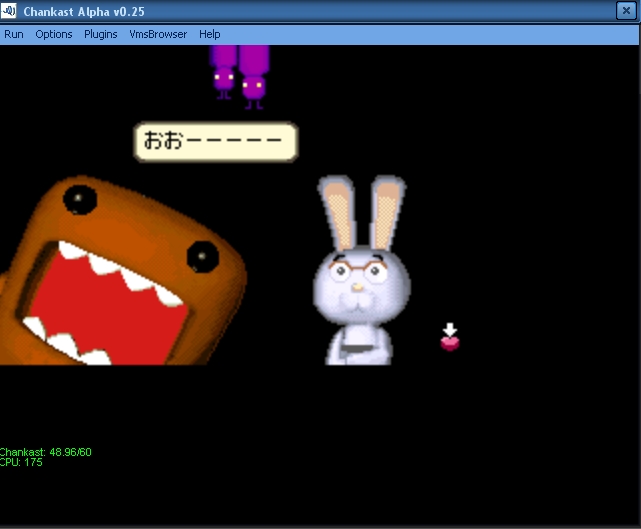
Task: Click the right hanging purple creature
Action: [254, 77]
